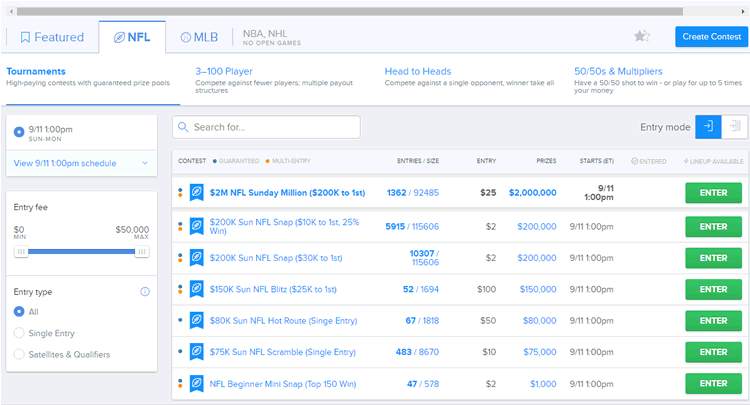
Task: Open $75K Sun NFL Scramble contest
Action: click(283, 352)
